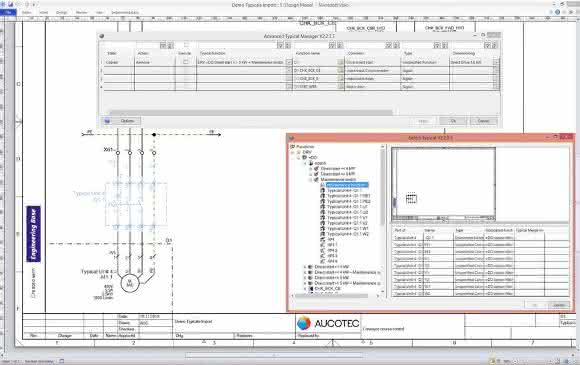Image resolution: width=580 pixels, height=365 pixels.
Task: Select the CHK_BOX_CB tree item
Action: click(327, 288)
